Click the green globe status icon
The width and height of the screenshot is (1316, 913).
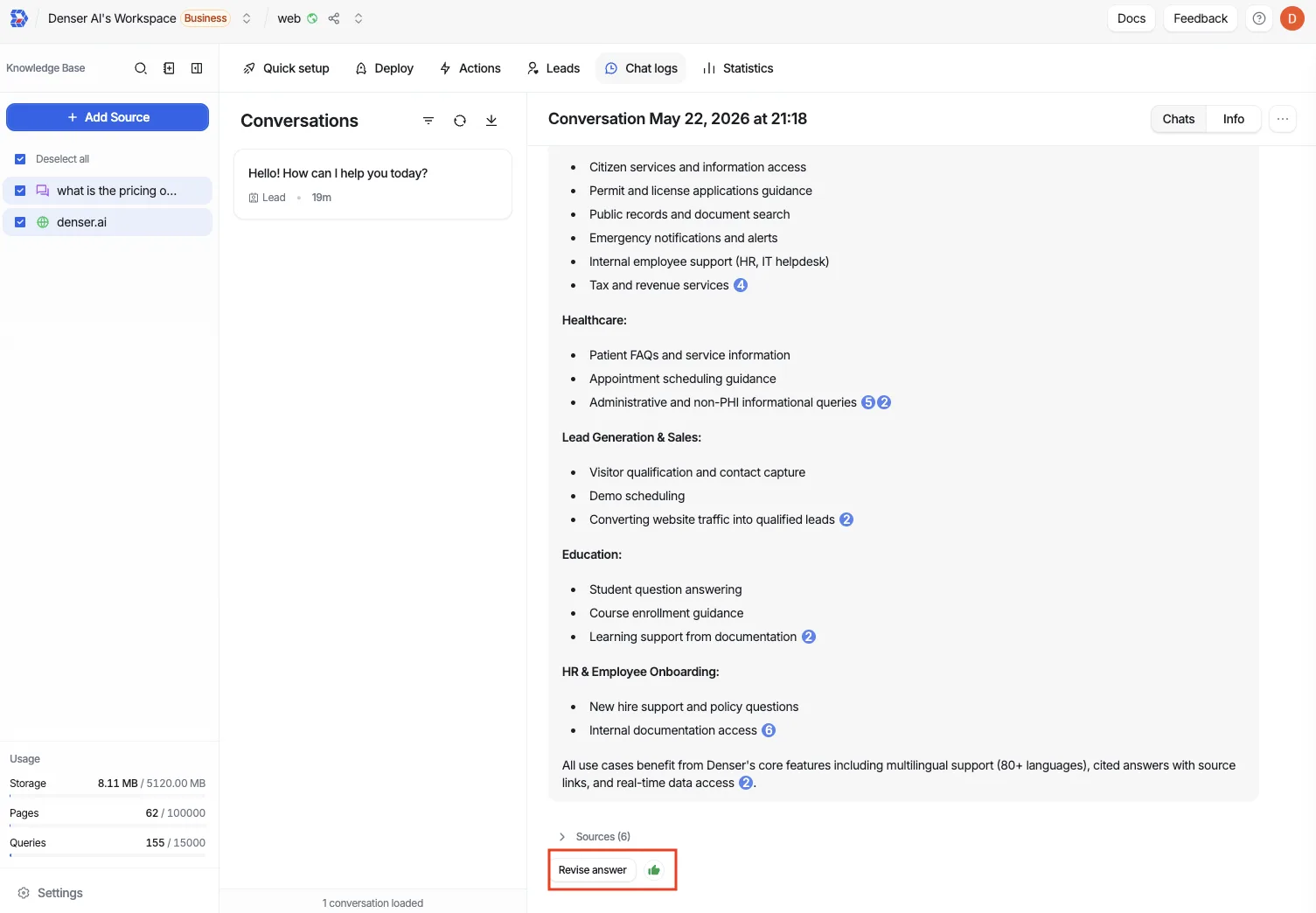pos(312,18)
